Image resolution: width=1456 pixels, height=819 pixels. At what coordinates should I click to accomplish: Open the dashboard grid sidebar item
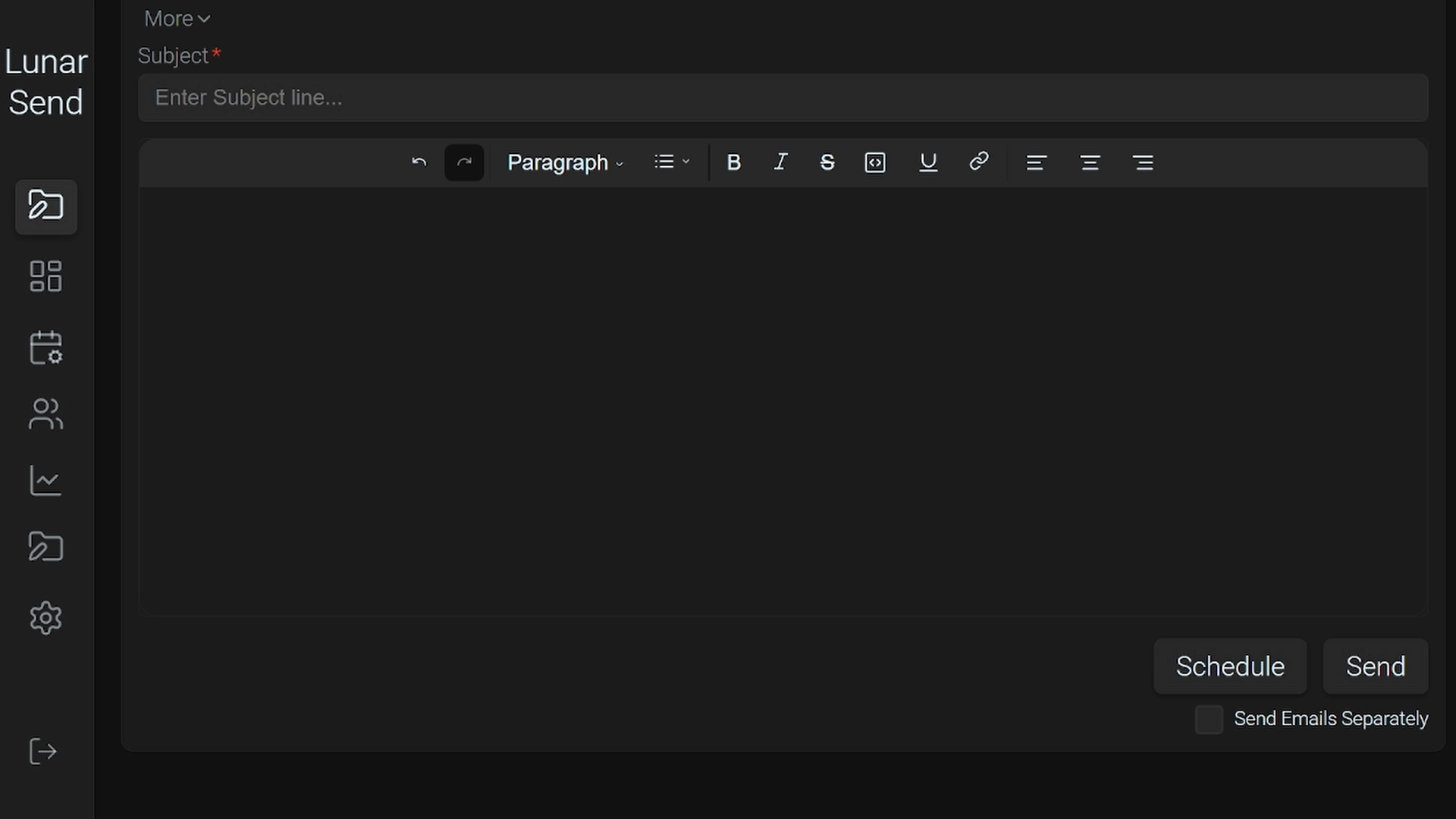pos(45,276)
